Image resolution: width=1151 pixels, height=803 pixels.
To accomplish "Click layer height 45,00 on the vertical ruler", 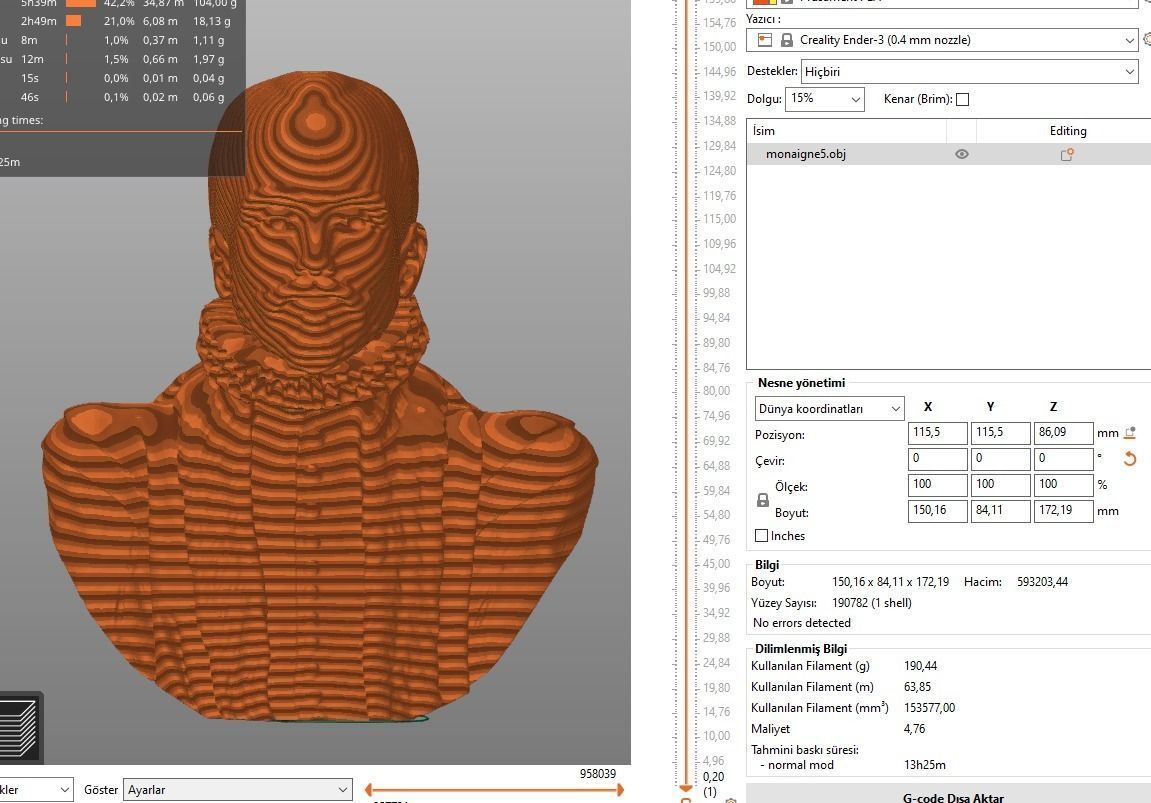I will click(x=716, y=564).
